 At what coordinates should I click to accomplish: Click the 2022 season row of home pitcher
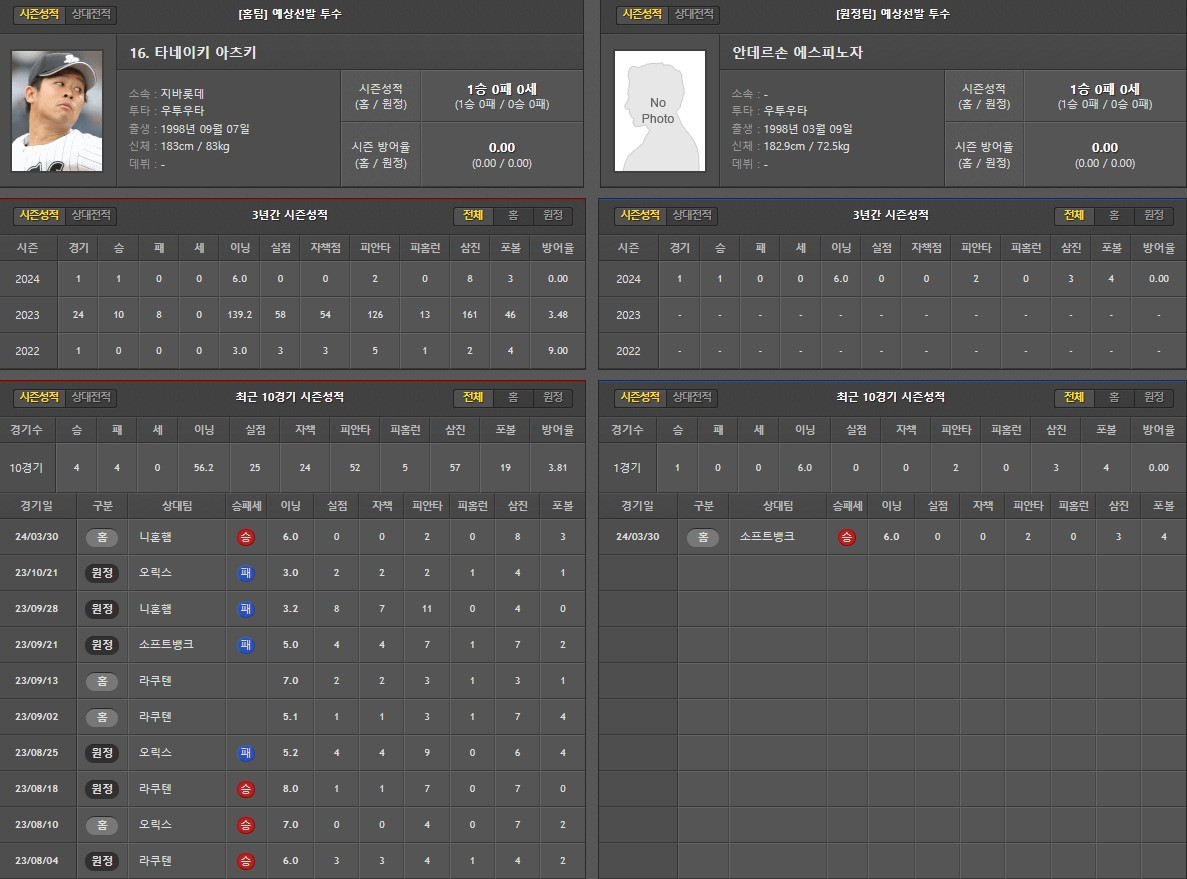pyautogui.click(x=292, y=351)
